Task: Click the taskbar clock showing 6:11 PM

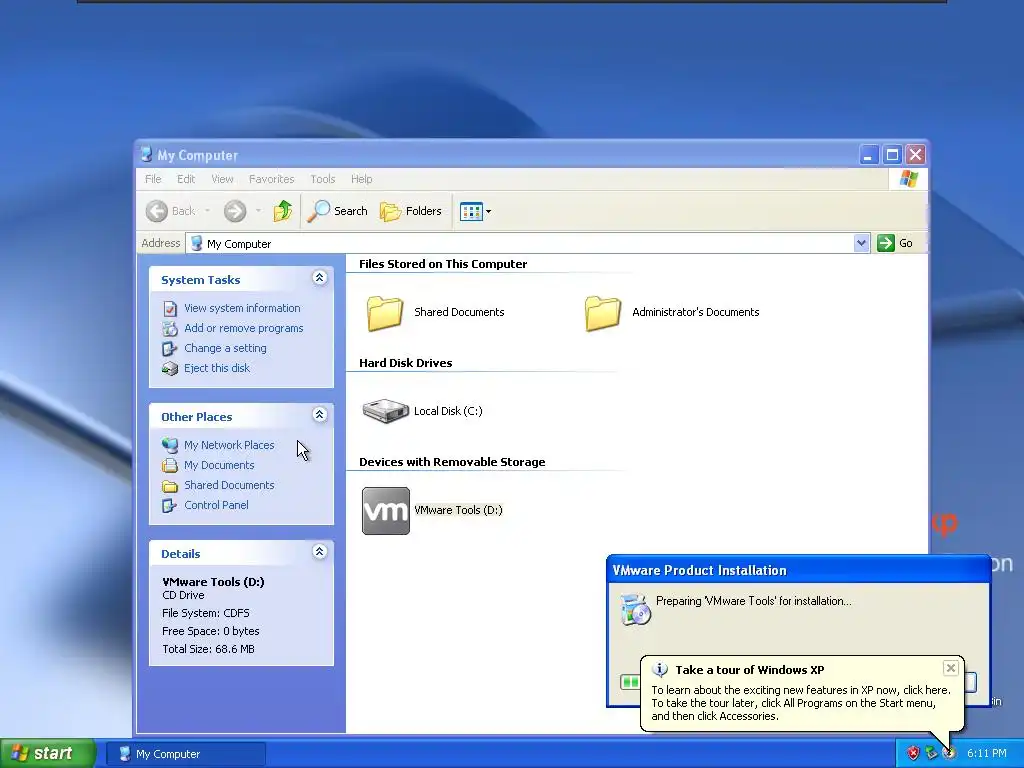Action: pyautogui.click(x=987, y=754)
